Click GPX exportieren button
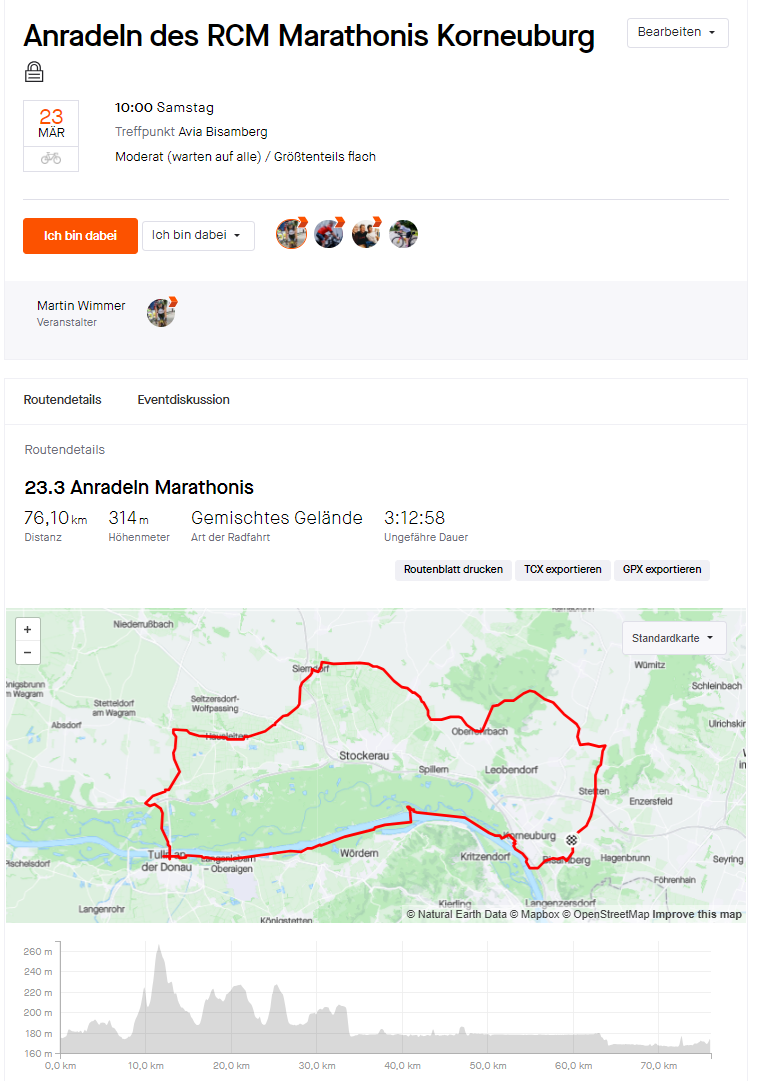 (x=662, y=569)
